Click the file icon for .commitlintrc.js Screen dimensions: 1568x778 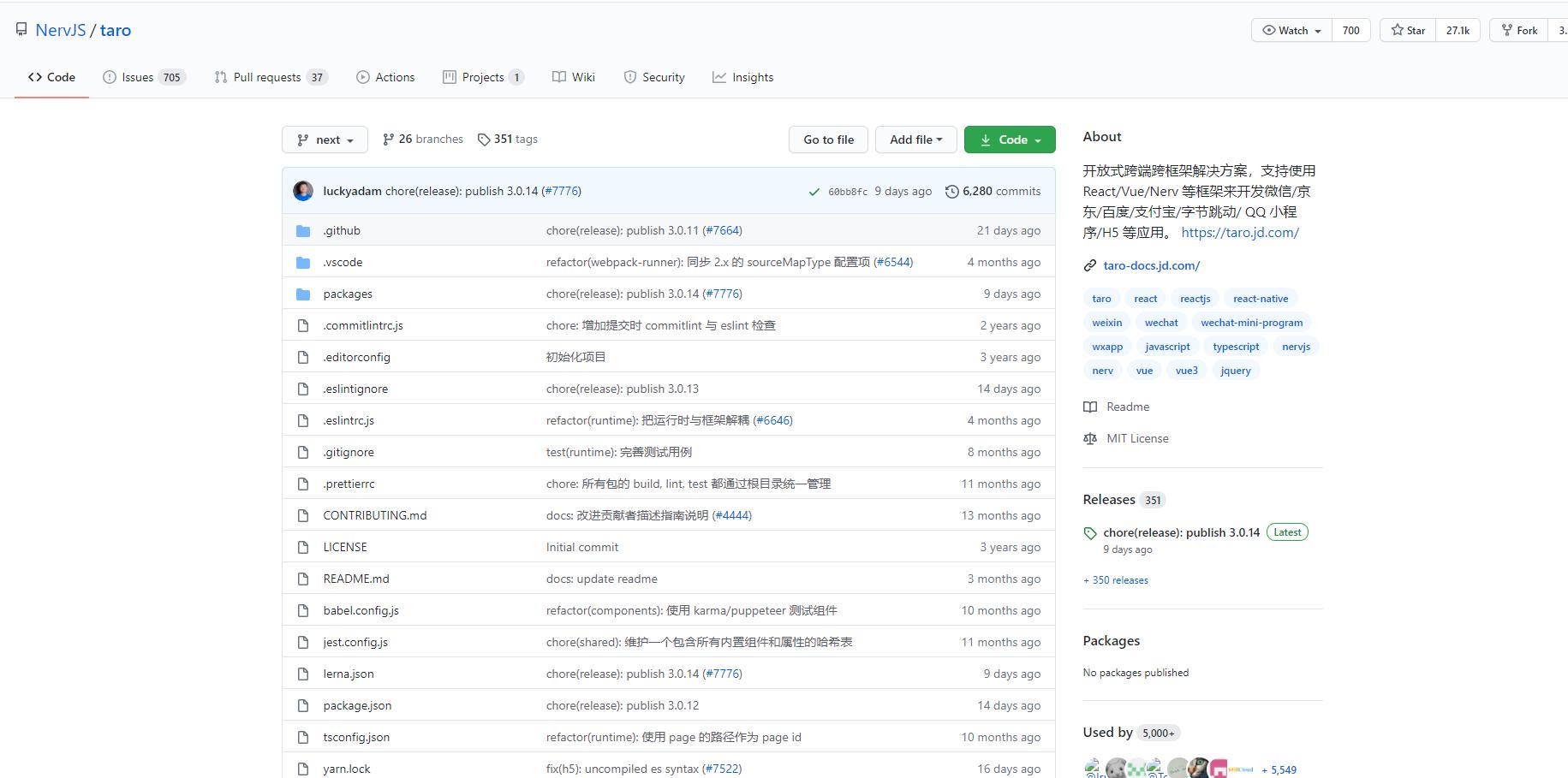point(303,326)
